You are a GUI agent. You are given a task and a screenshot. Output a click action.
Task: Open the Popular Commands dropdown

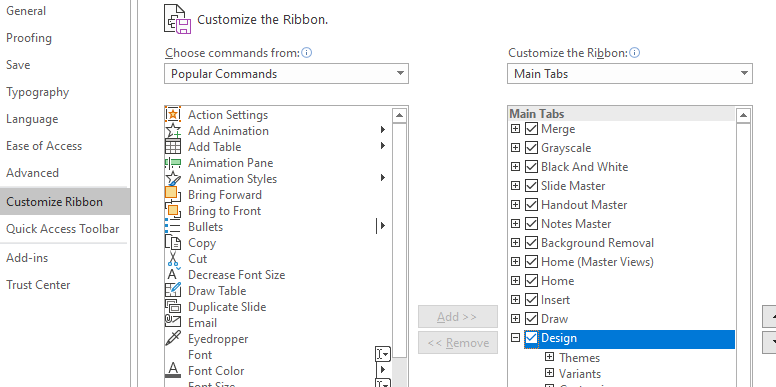click(286, 74)
